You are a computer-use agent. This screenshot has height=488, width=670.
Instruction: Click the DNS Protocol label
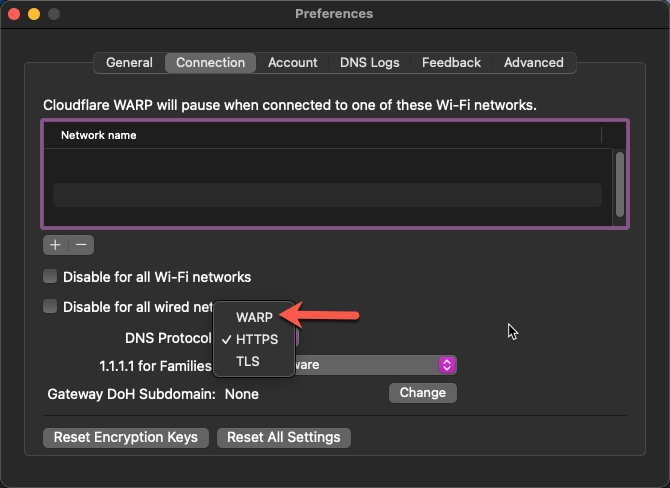click(x=168, y=338)
